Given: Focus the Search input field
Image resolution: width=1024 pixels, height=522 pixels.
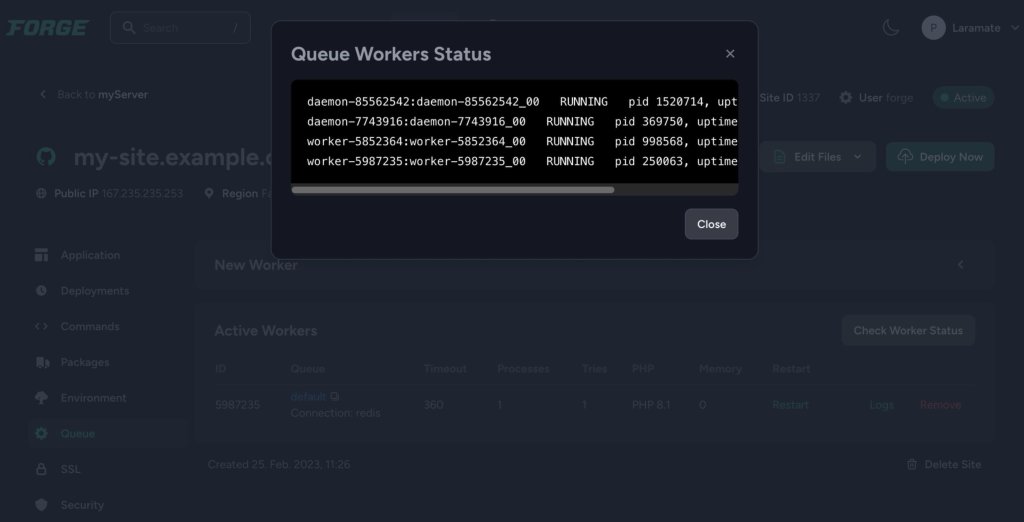Looking at the screenshot, I should pos(180,28).
